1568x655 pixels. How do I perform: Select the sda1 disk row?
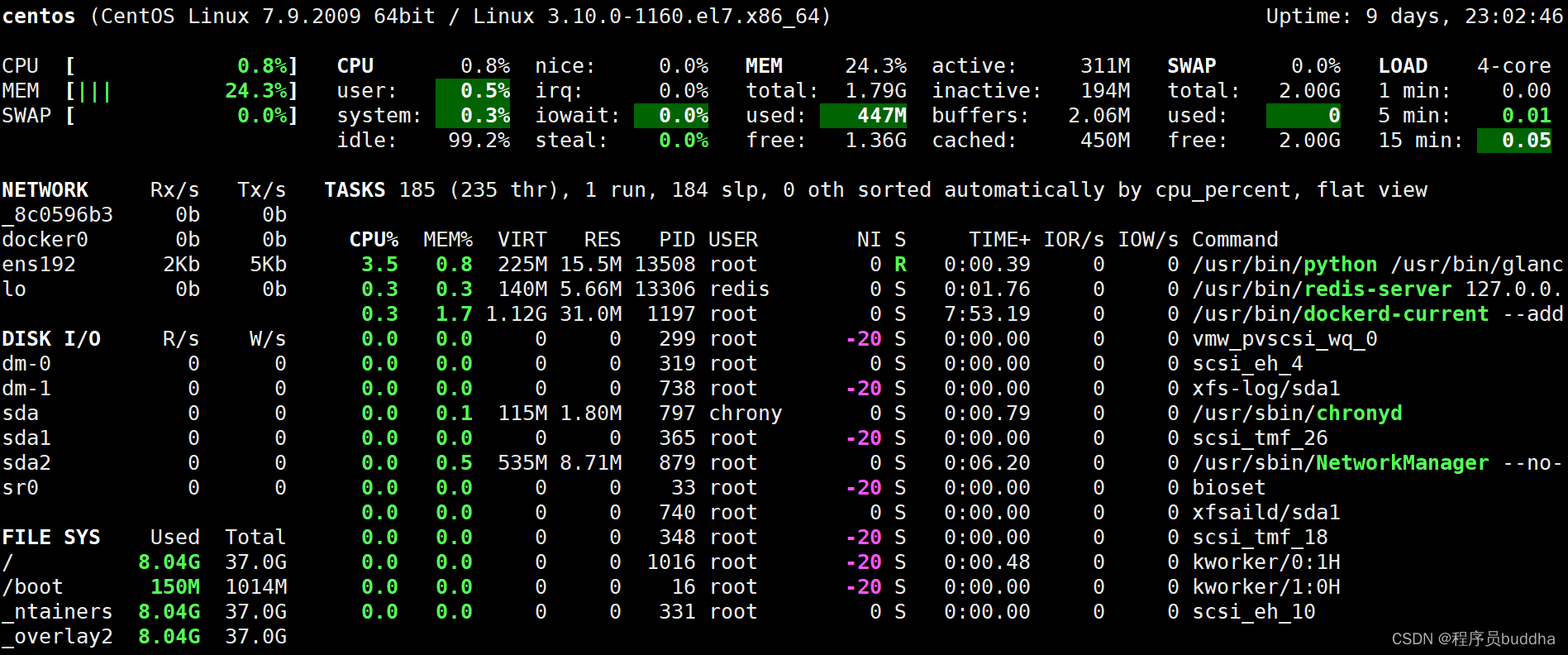(x=144, y=438)
